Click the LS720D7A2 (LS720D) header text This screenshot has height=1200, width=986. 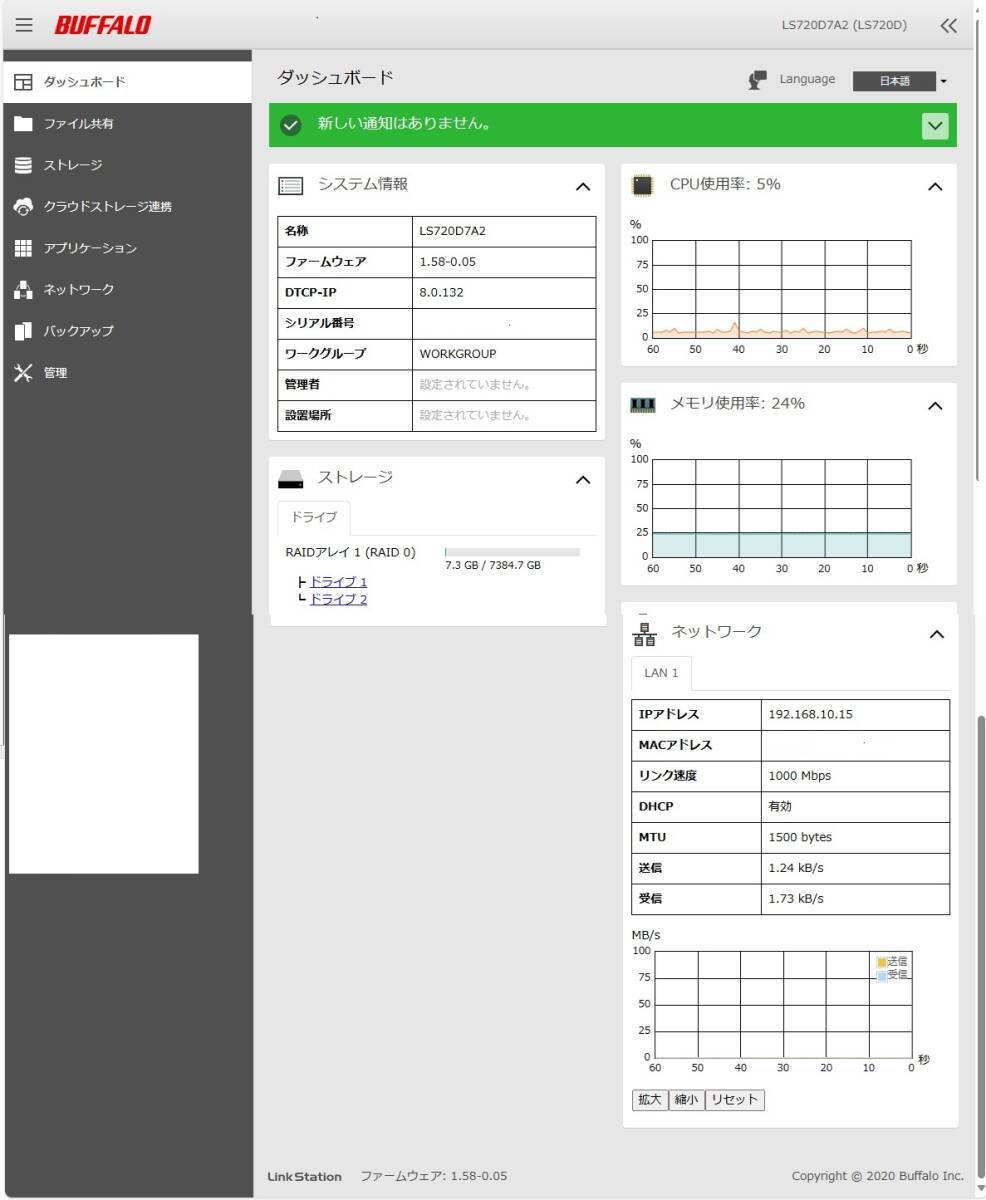pos(844,25)
